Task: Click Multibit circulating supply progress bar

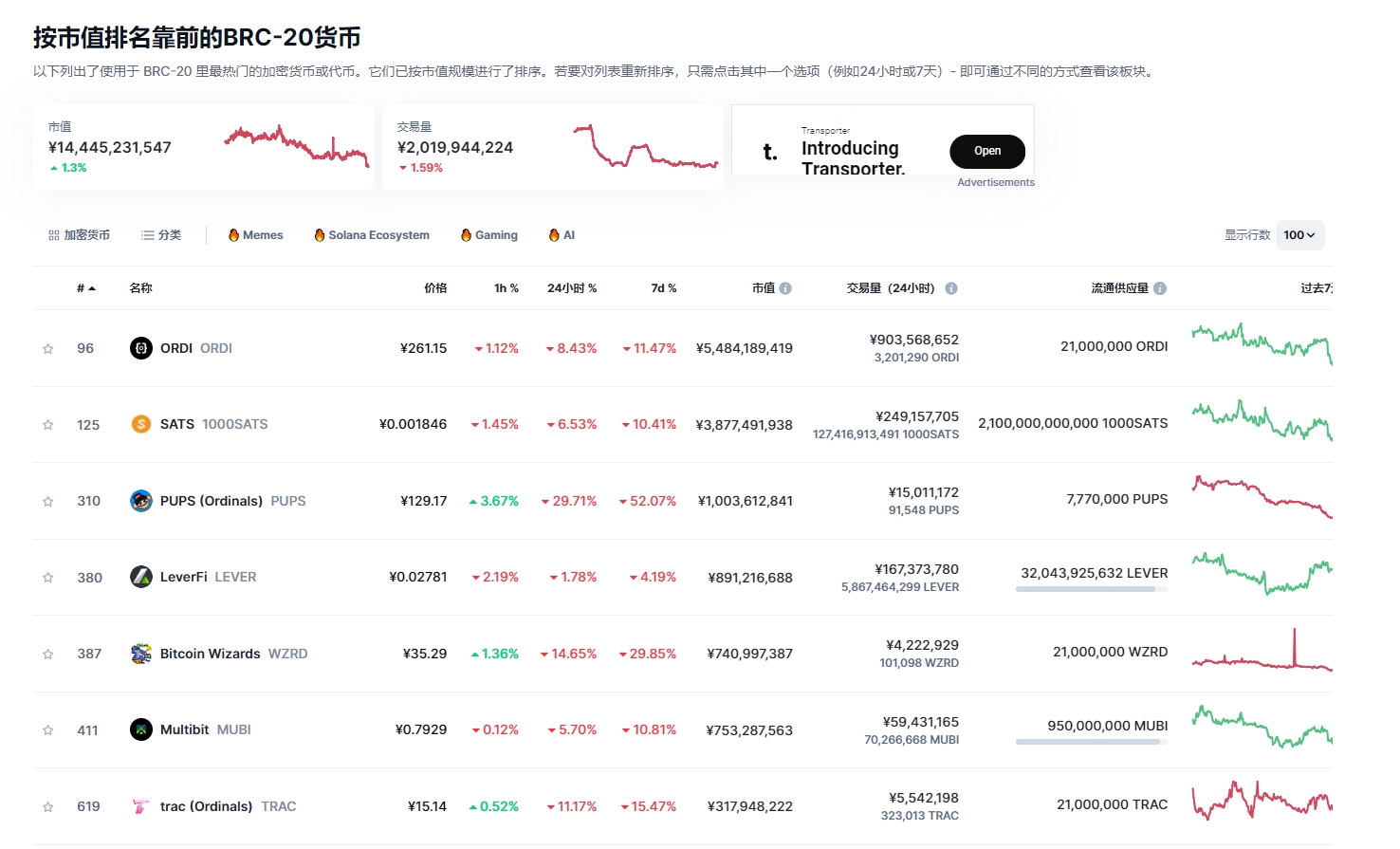Action: [x=1092, y=742]
